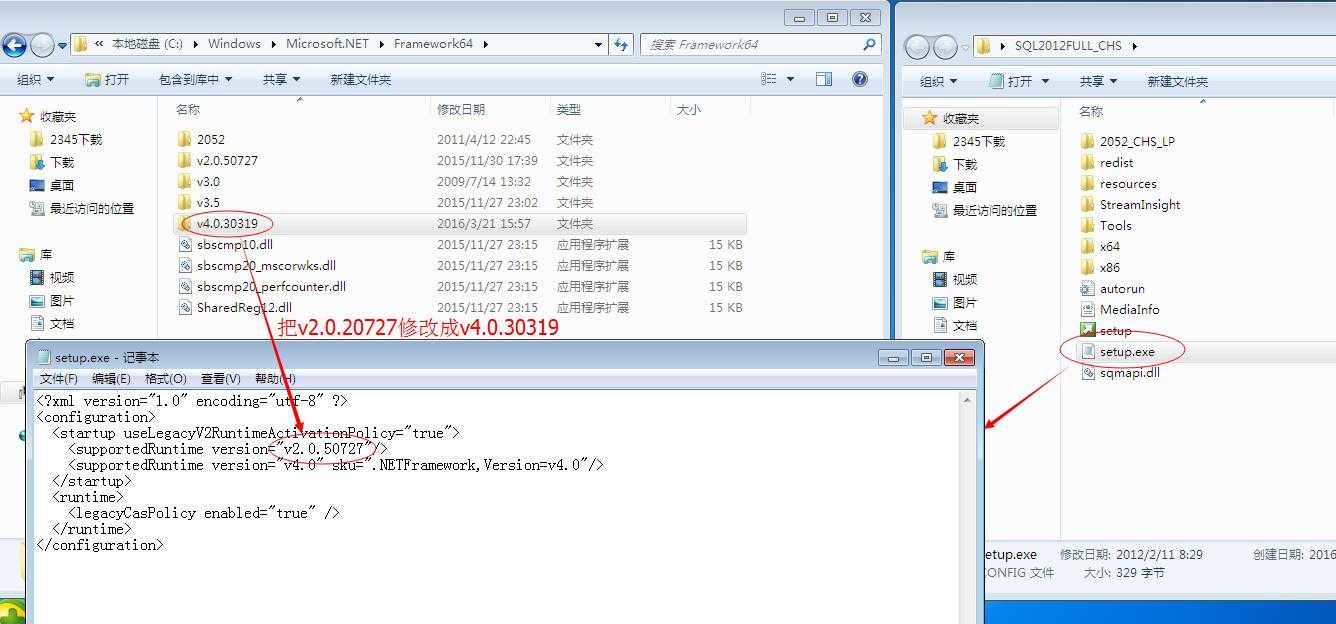This screenshot has height=624, width=1336.
Task: Open 共享 dropdown in SQL2012FULL_CHS window
Action: (1098, 81)
